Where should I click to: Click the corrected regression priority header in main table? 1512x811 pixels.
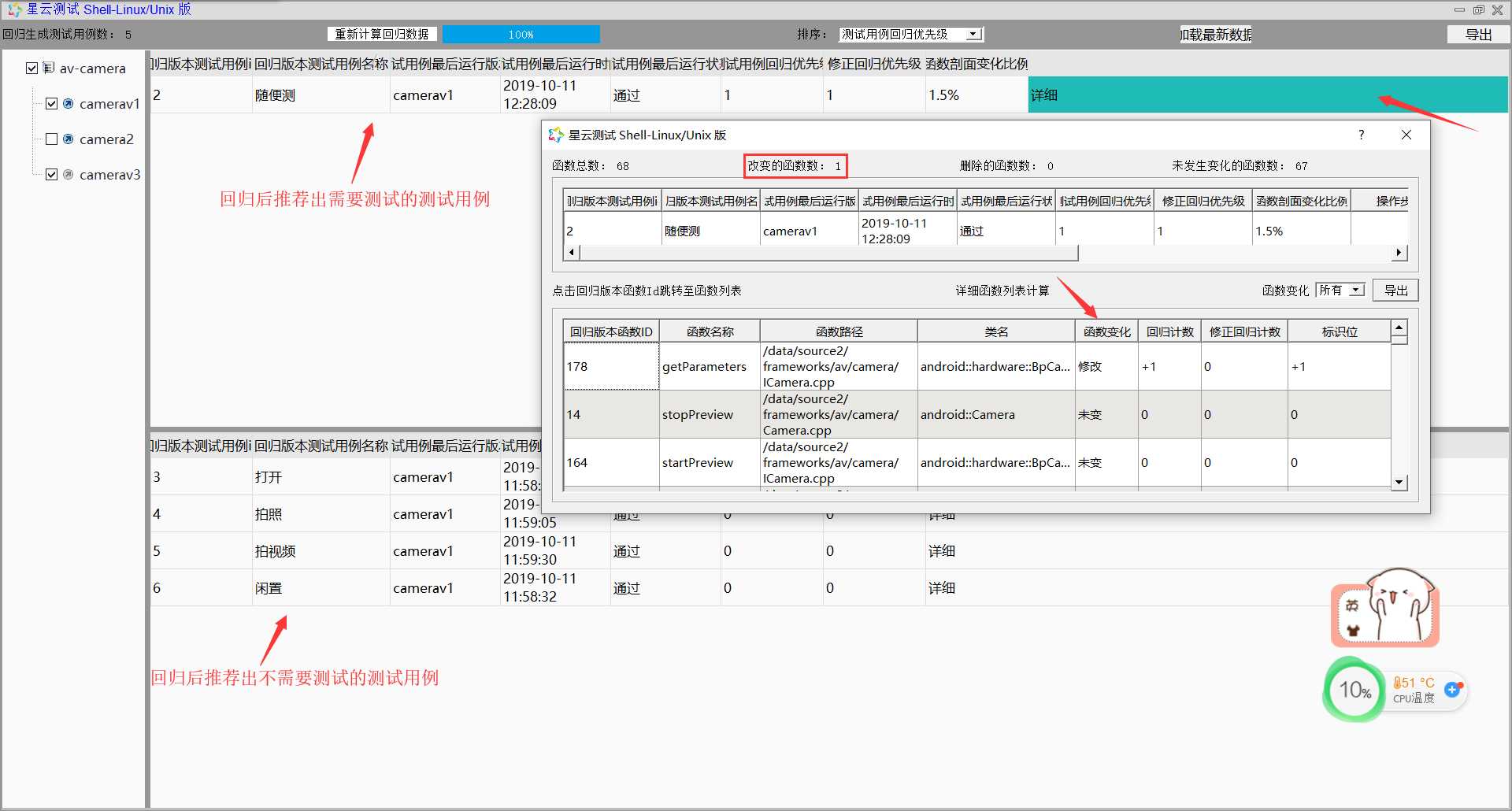(874, 64)
